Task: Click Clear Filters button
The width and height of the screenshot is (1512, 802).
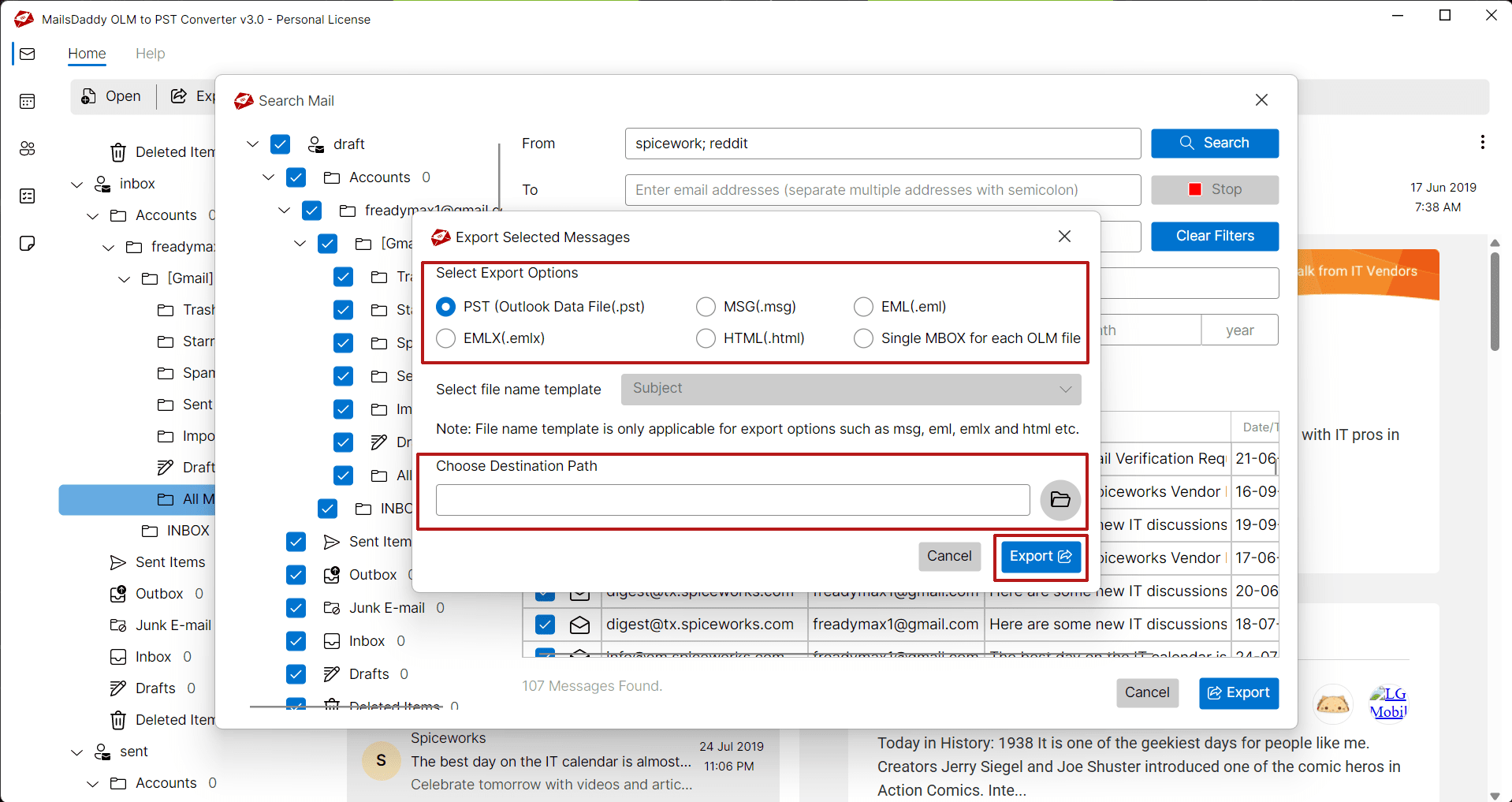Action: (x=1215, y=236)
